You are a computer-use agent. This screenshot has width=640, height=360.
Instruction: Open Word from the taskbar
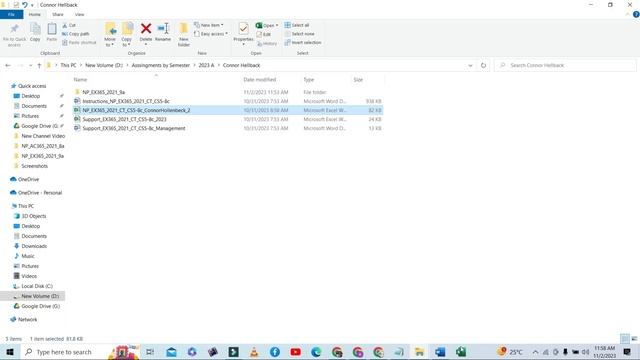tap(440, 352)
